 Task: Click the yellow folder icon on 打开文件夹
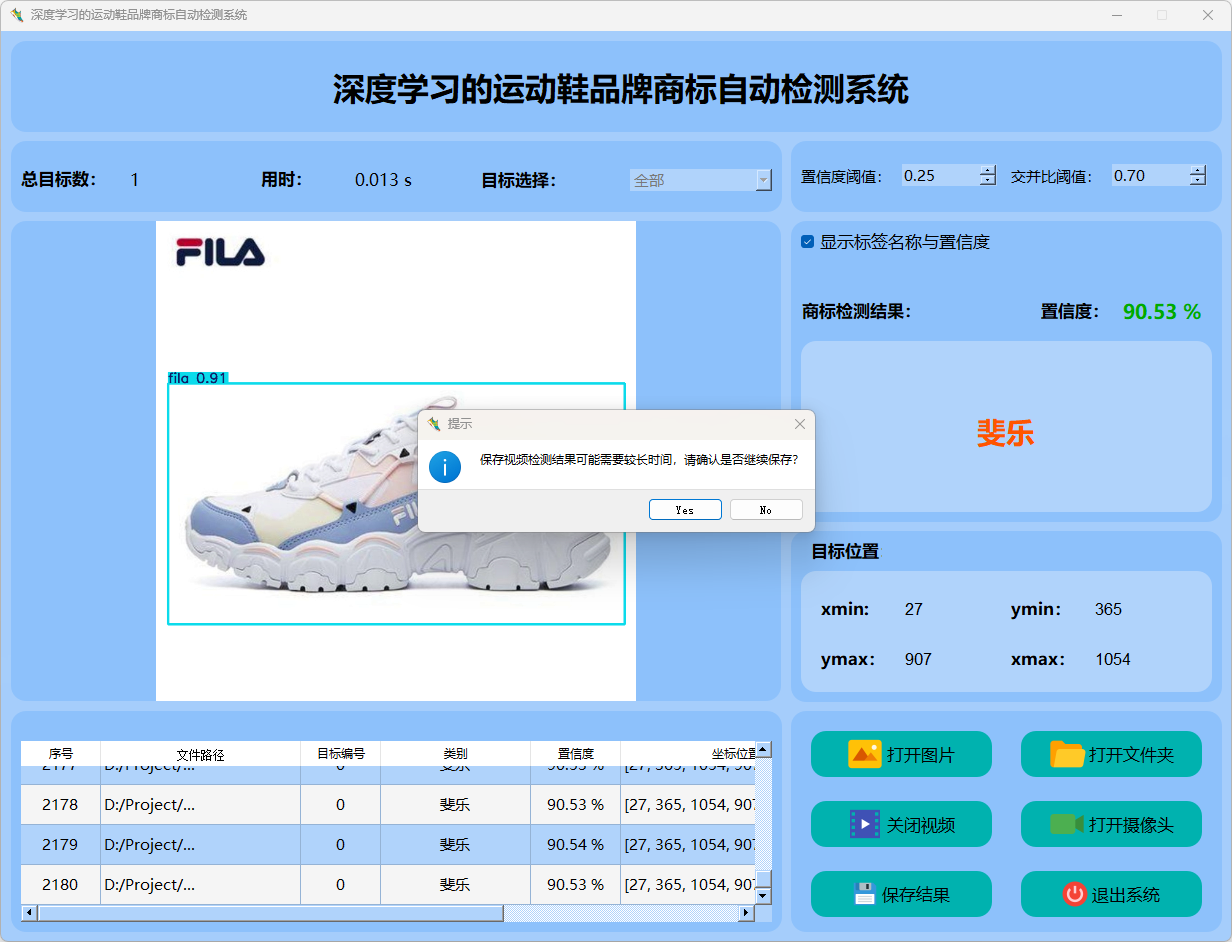coord(1067,754)
